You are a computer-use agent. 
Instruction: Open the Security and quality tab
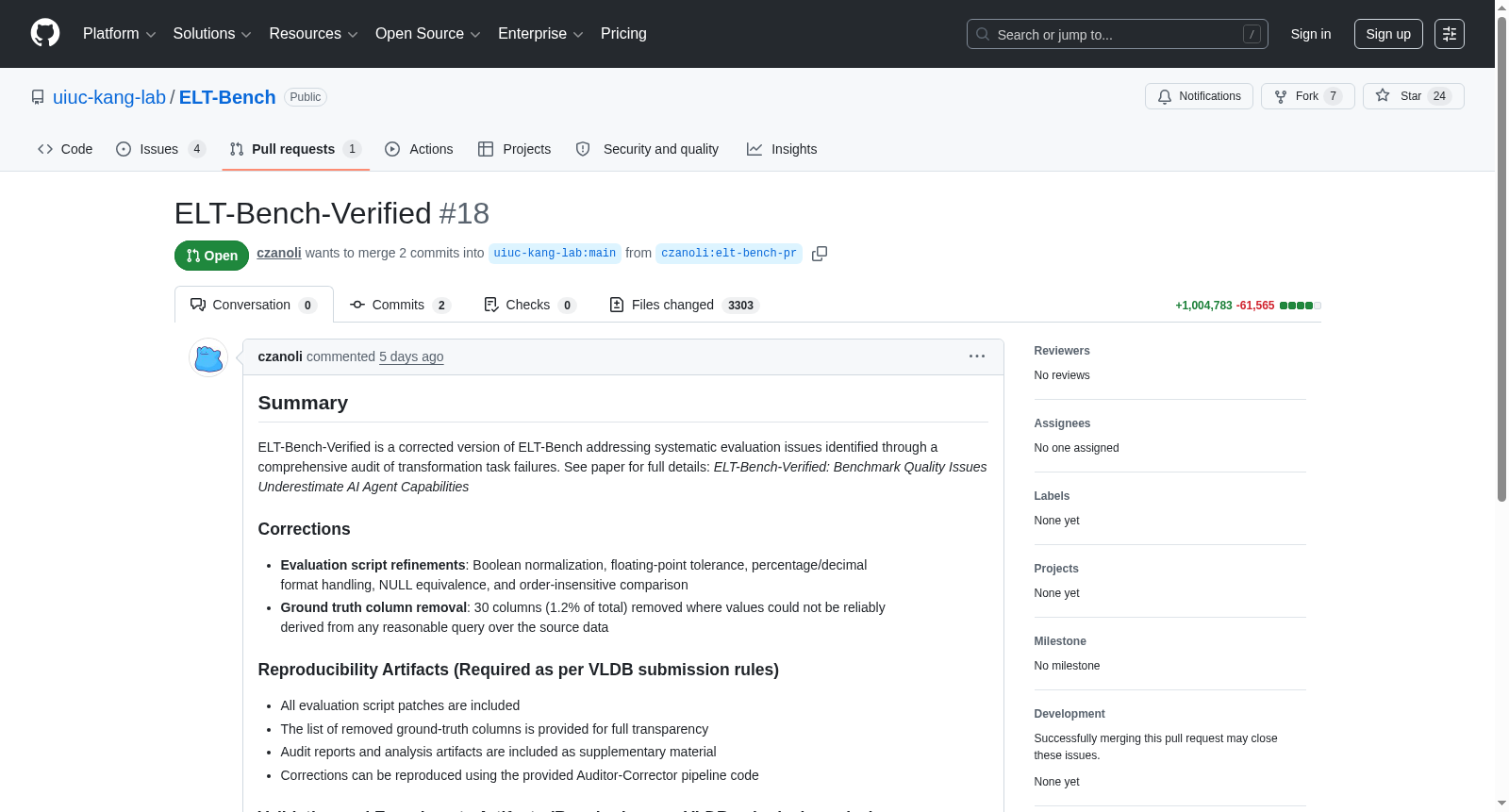point(648,149)
